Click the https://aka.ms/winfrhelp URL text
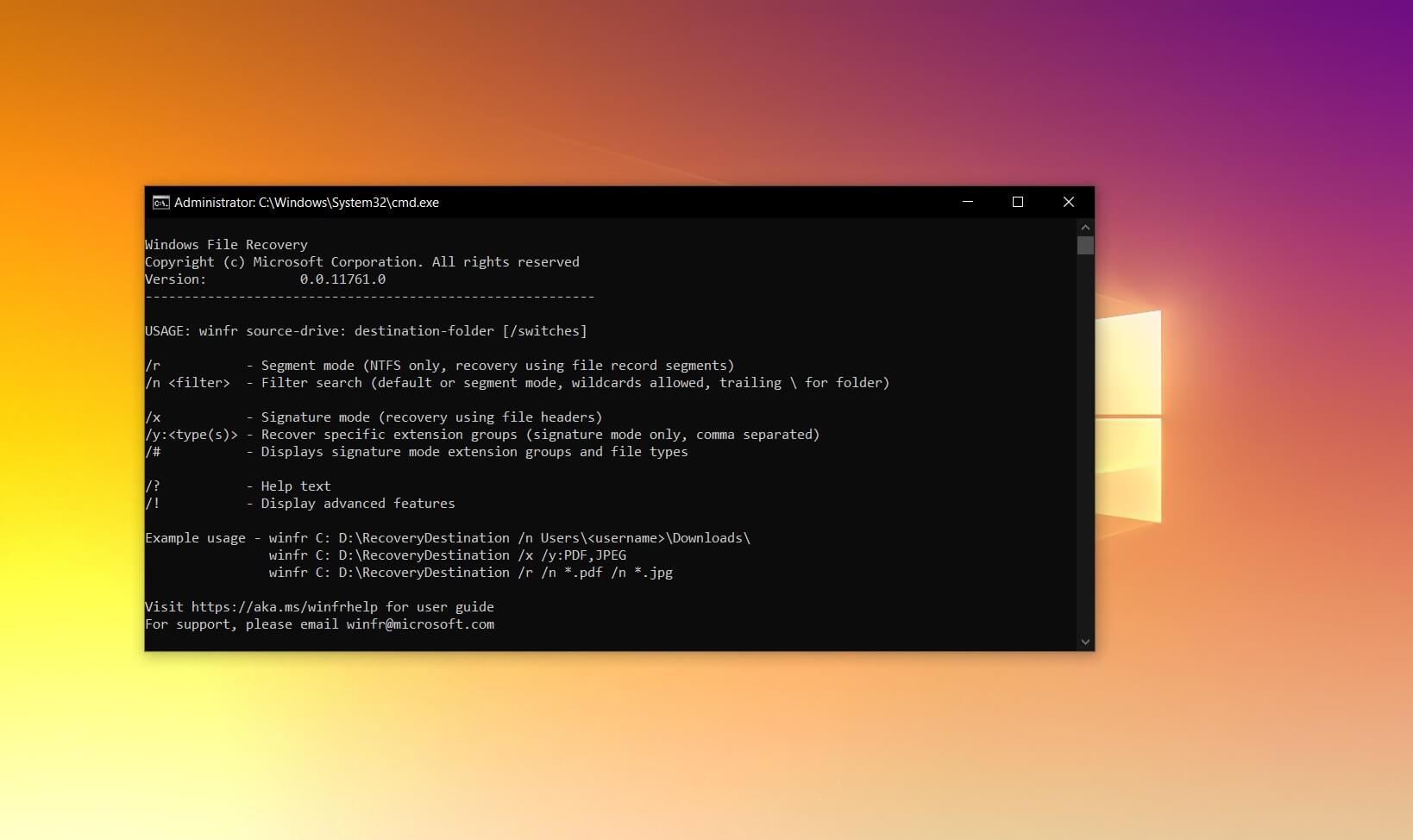1413x840 pixels. pos(285,607)
